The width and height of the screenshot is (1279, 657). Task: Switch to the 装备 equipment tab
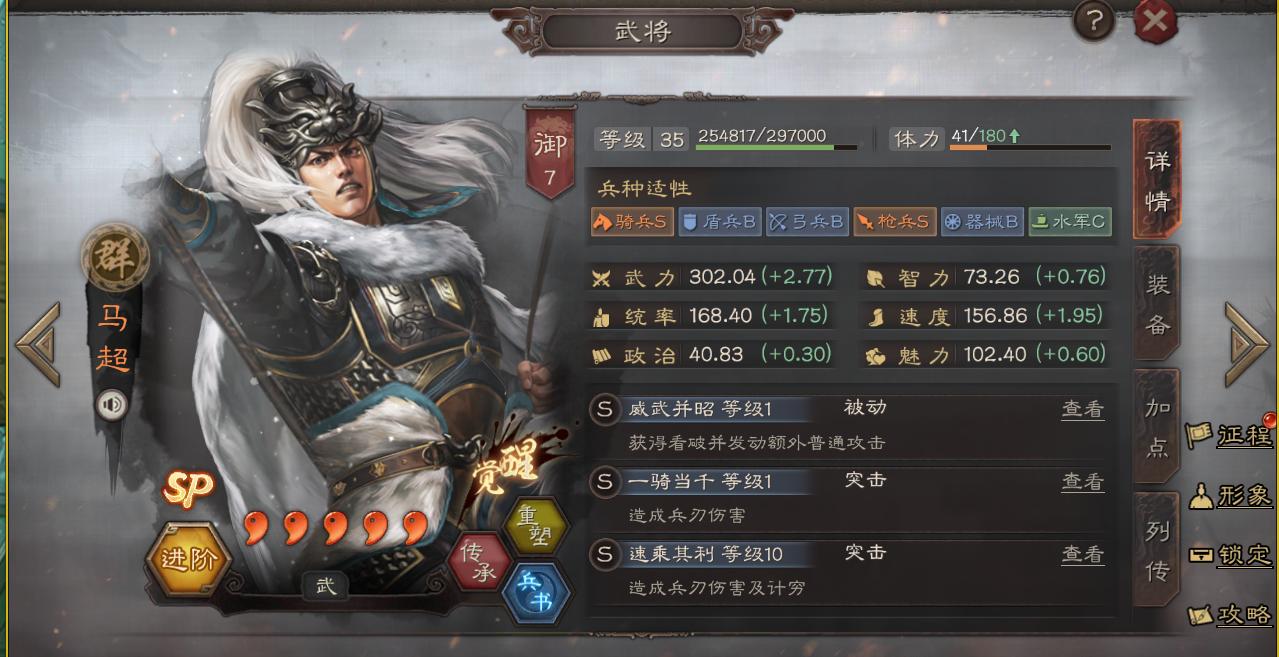pyautogui.click(x=1157, y=304)
